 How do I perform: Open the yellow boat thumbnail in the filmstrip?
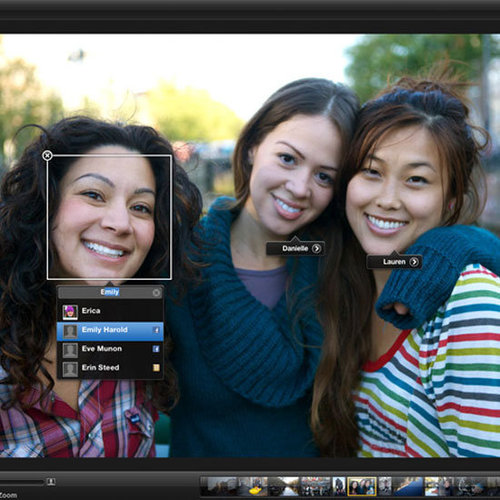[x=253, y=486]
